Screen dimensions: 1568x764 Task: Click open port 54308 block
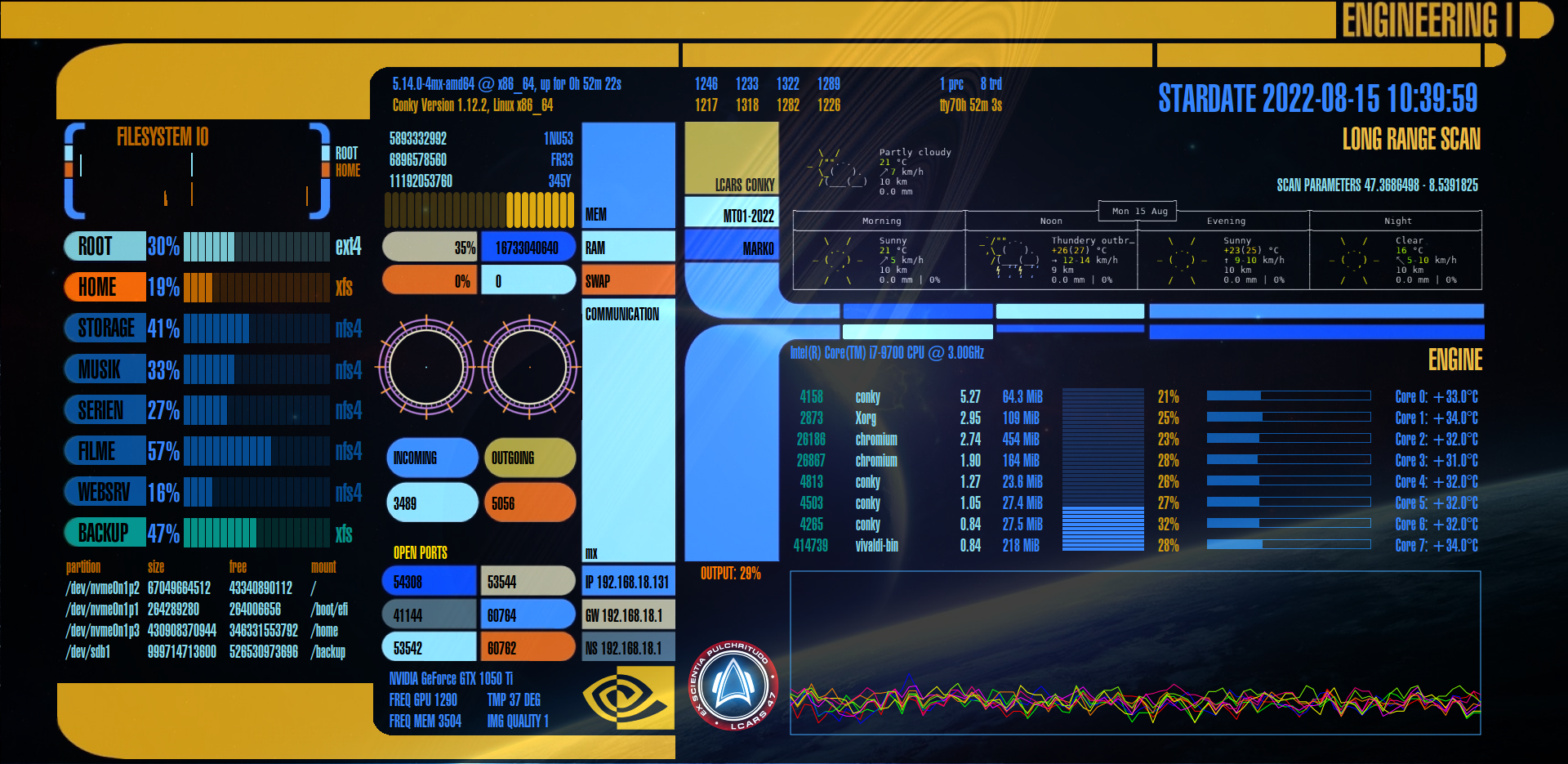(x=430, y=582)
